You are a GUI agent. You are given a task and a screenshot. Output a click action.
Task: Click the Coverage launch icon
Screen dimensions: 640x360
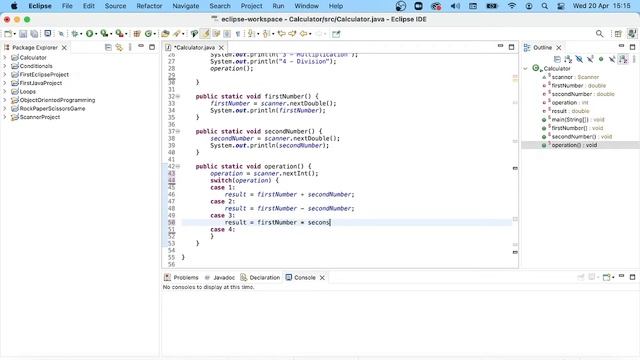click(x=104, y=34)
